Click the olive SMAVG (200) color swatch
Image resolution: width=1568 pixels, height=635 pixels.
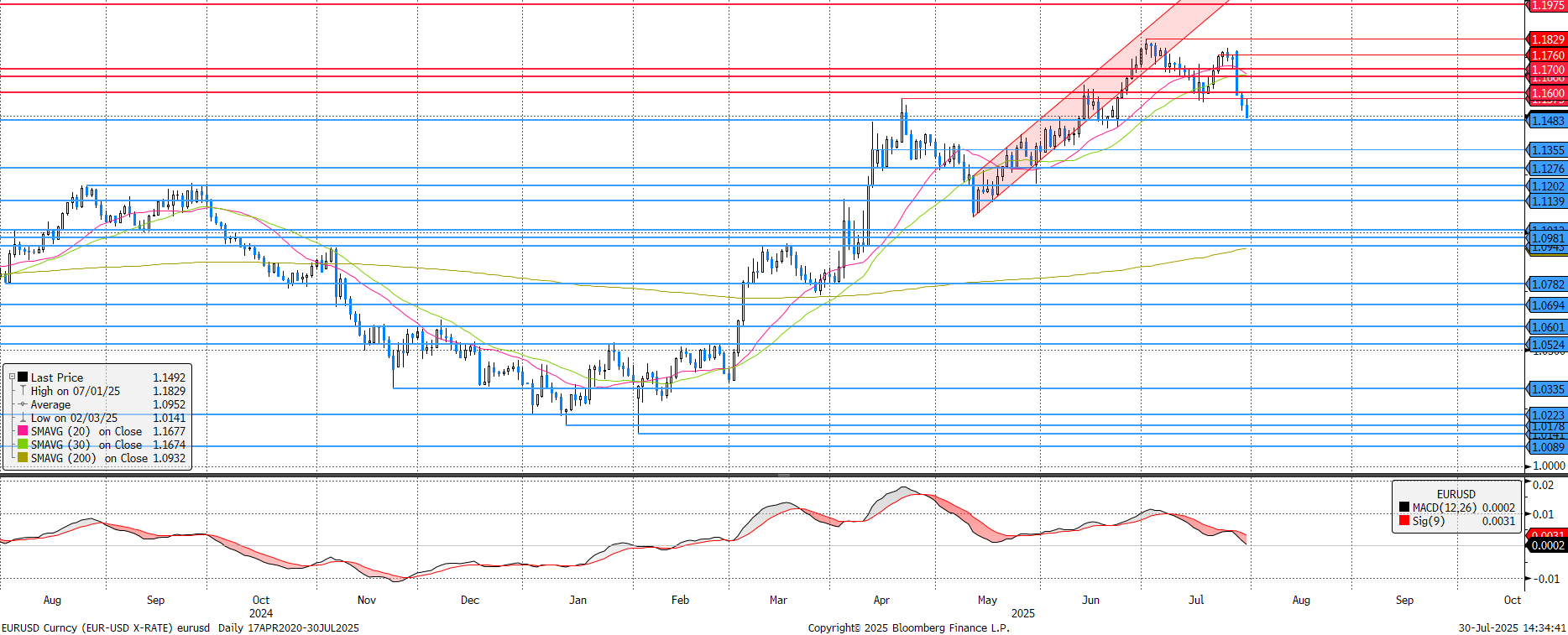point(23,458)
